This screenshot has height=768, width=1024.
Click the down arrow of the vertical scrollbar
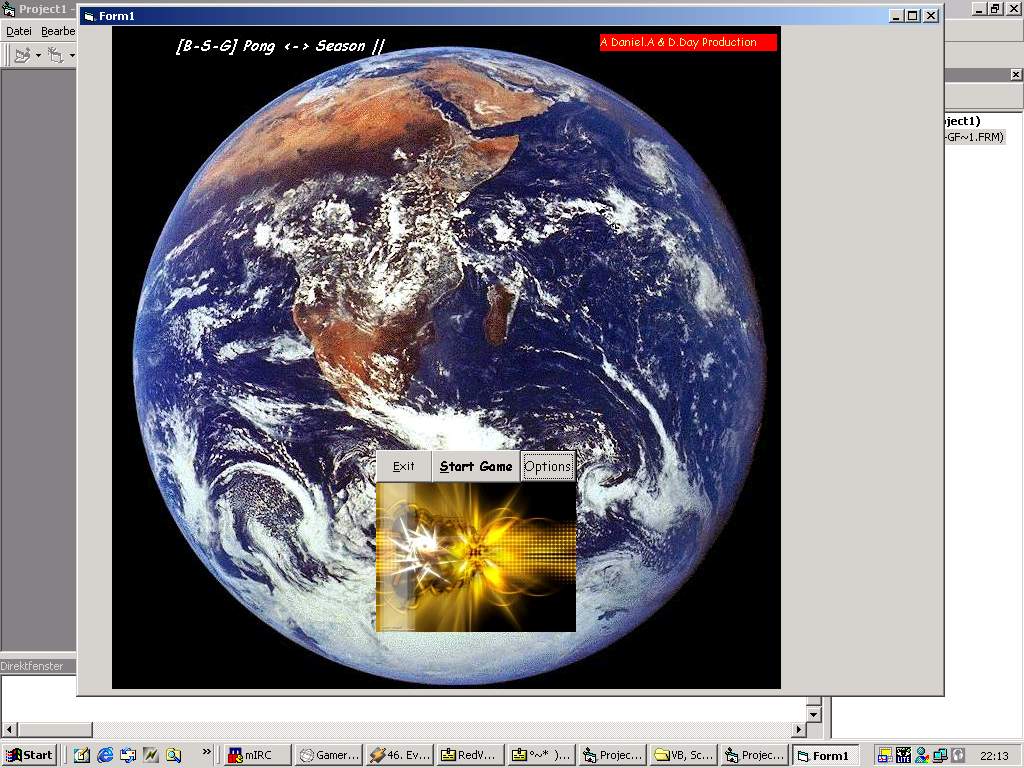tap(813, 714)
